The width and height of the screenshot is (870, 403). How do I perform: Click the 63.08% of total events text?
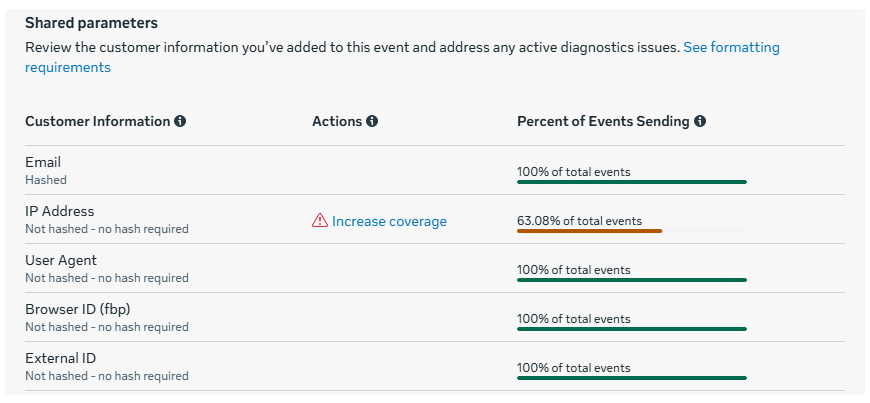(579, 220)
